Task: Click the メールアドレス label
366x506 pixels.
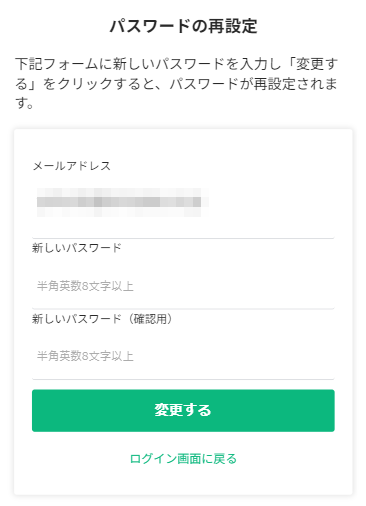Action: (72, 166)
